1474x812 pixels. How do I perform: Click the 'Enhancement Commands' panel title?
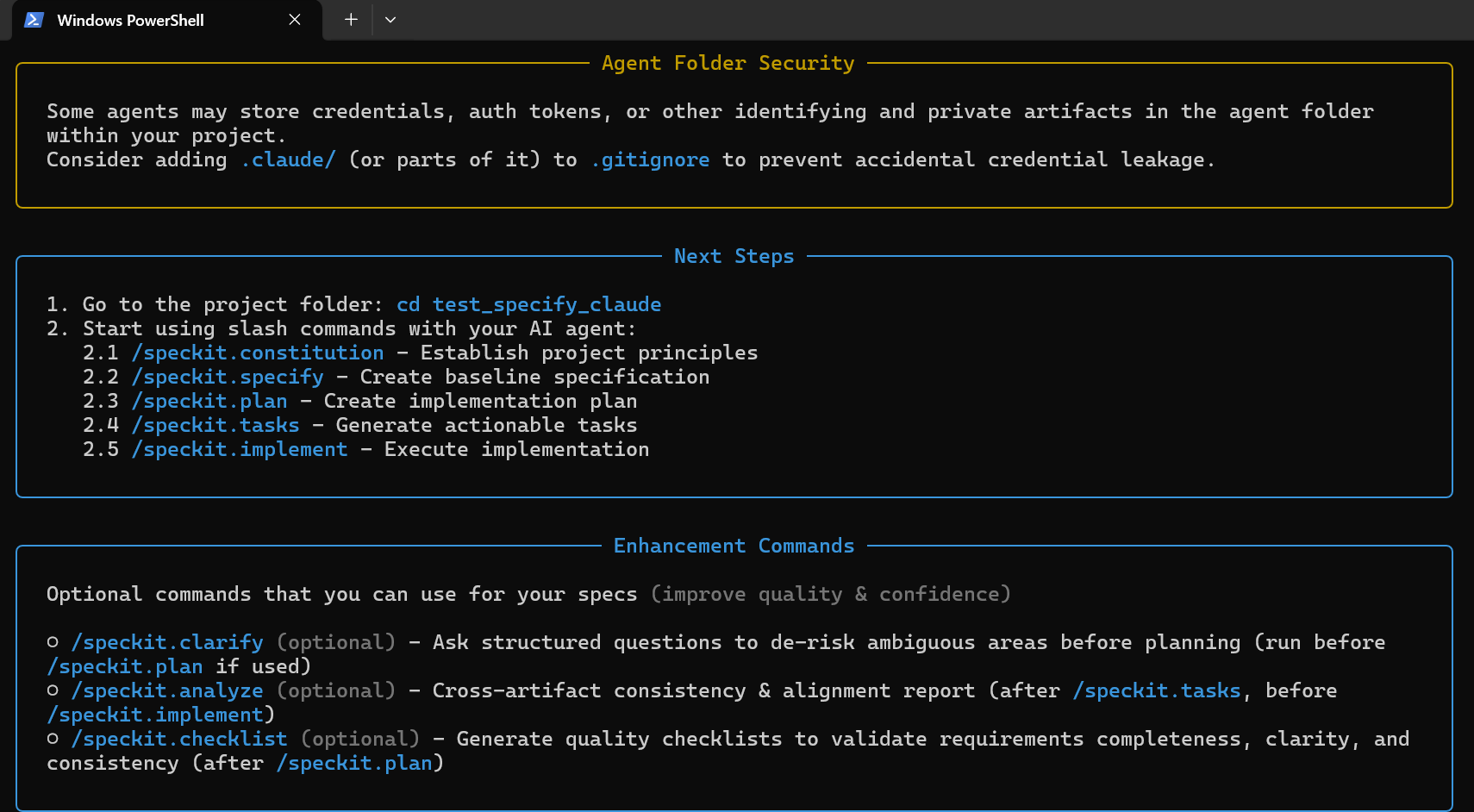tap(734, 546)
